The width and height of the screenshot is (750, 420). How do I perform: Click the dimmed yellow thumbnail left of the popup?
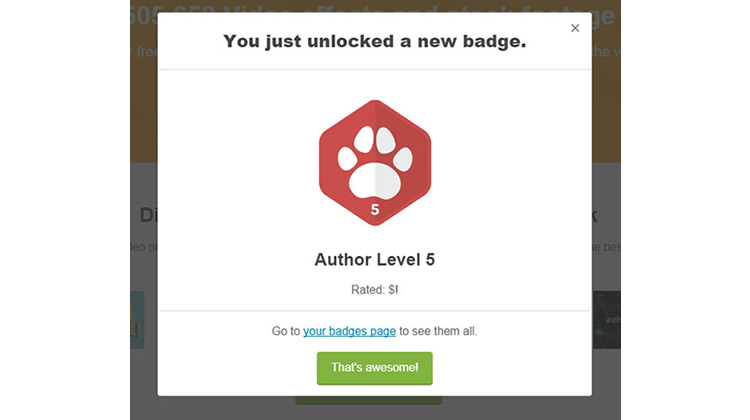pos(137,320)
